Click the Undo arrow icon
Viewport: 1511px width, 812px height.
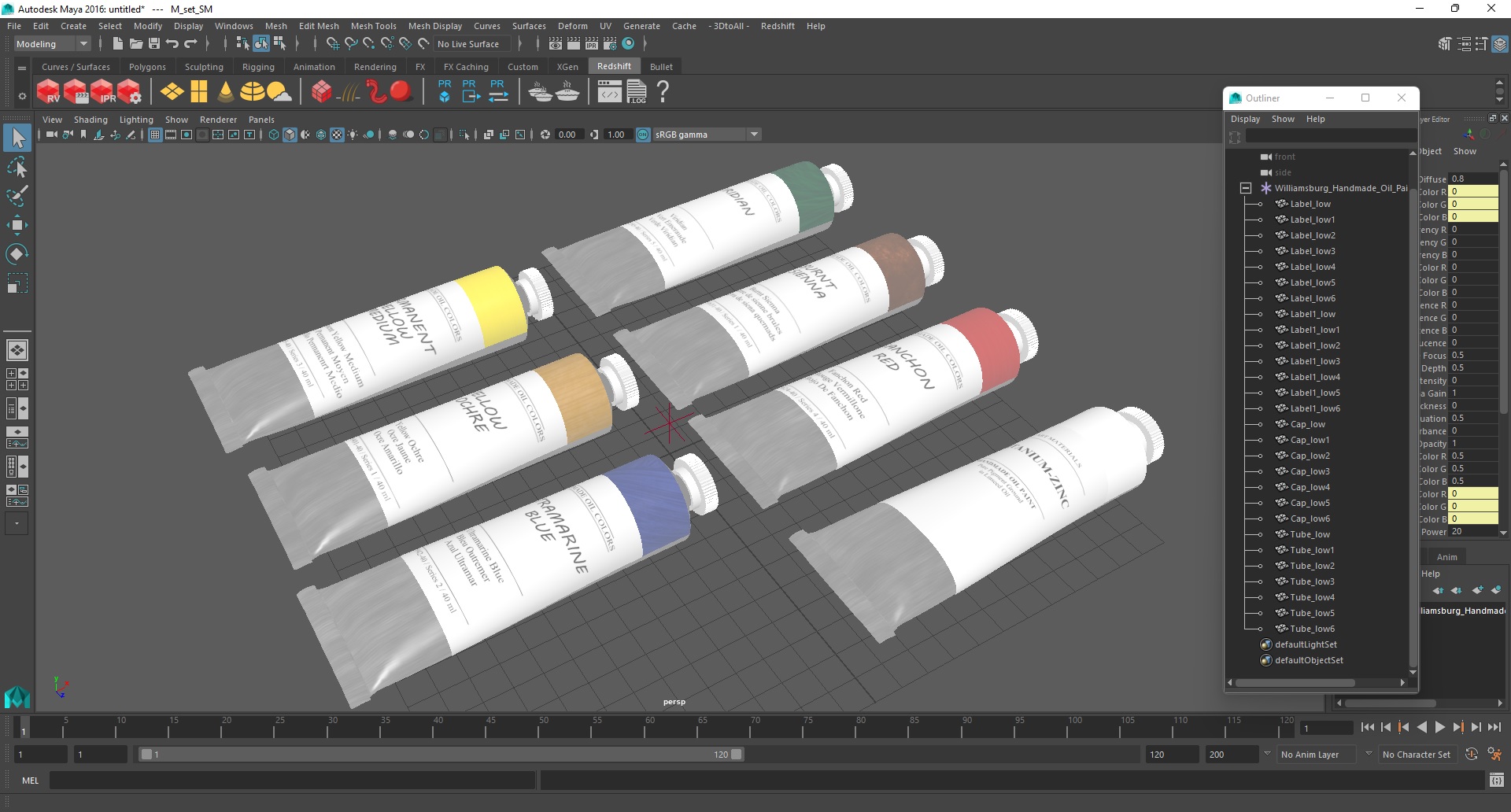pos(172,44)
